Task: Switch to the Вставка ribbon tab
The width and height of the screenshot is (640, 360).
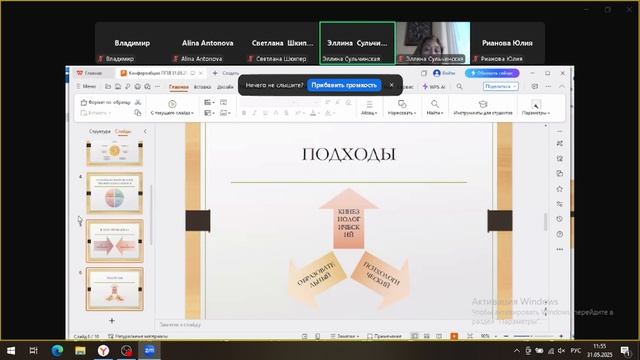Action: pyautogui.click(x=202, y=87)
